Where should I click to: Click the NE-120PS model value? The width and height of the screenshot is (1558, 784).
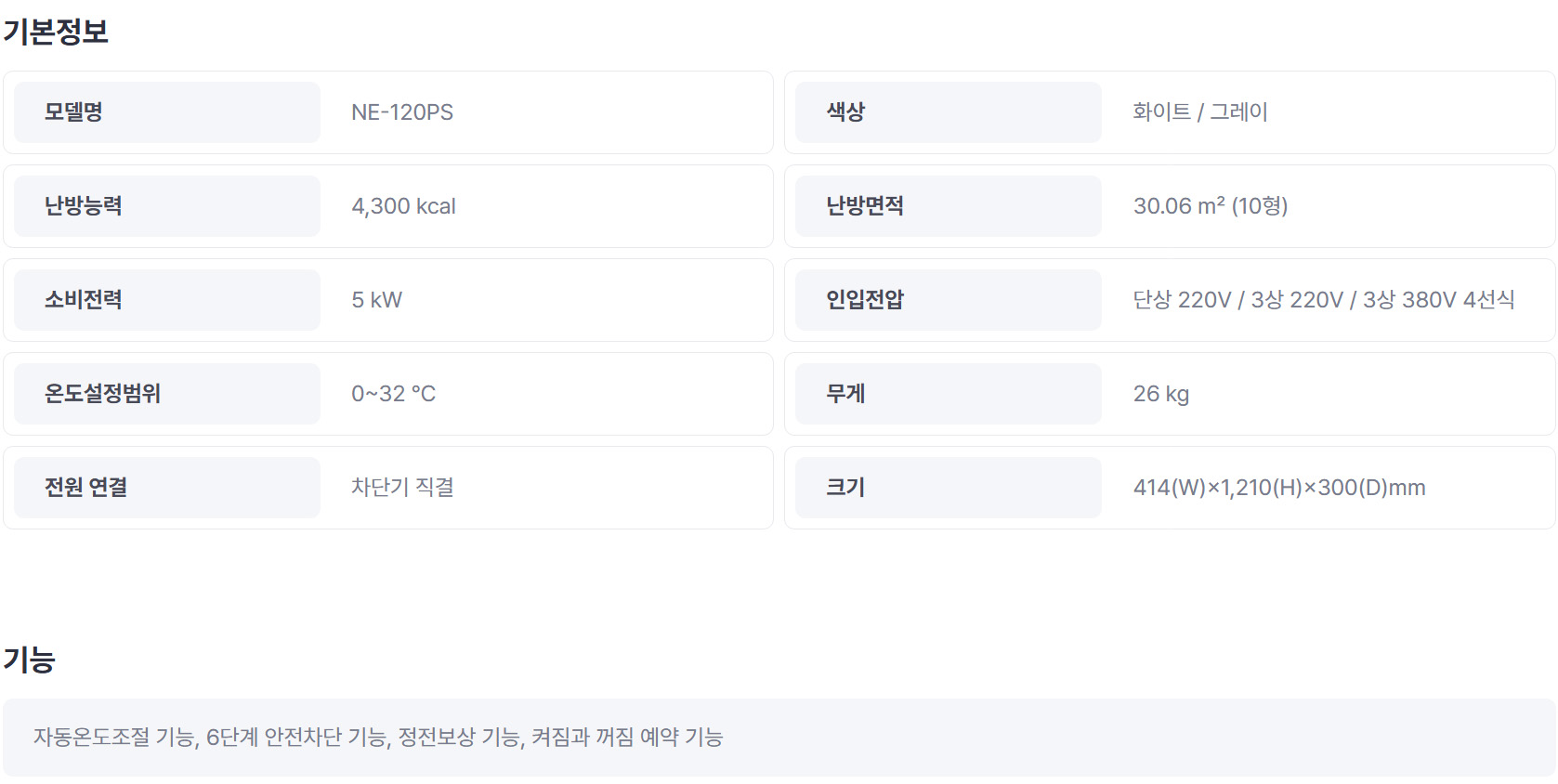[402, 112]
